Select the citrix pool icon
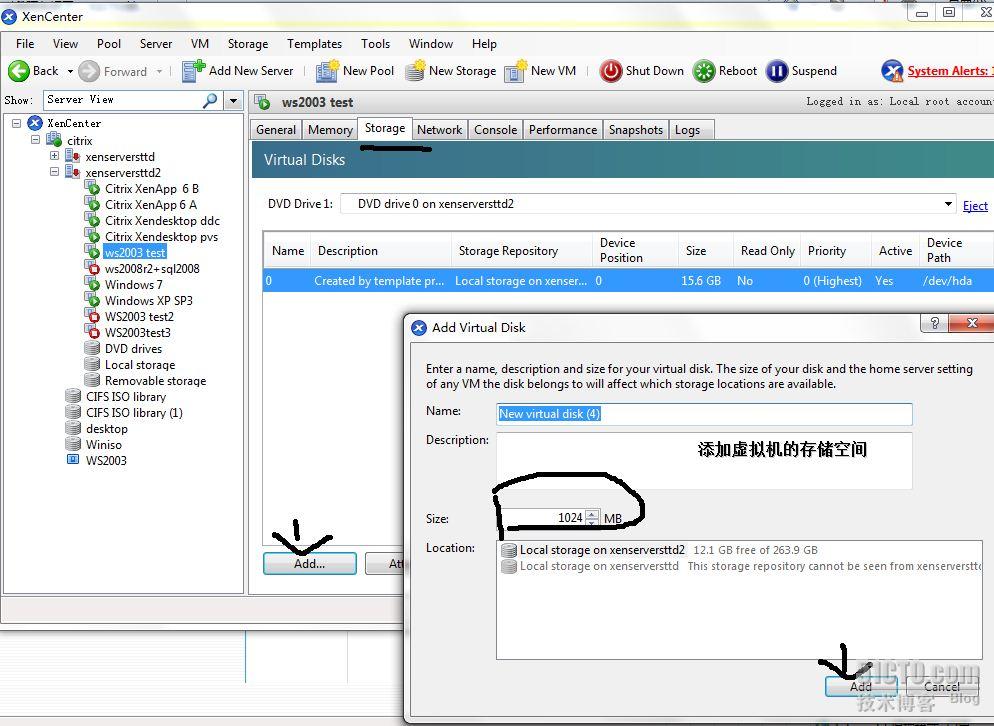 click(55, 140)
